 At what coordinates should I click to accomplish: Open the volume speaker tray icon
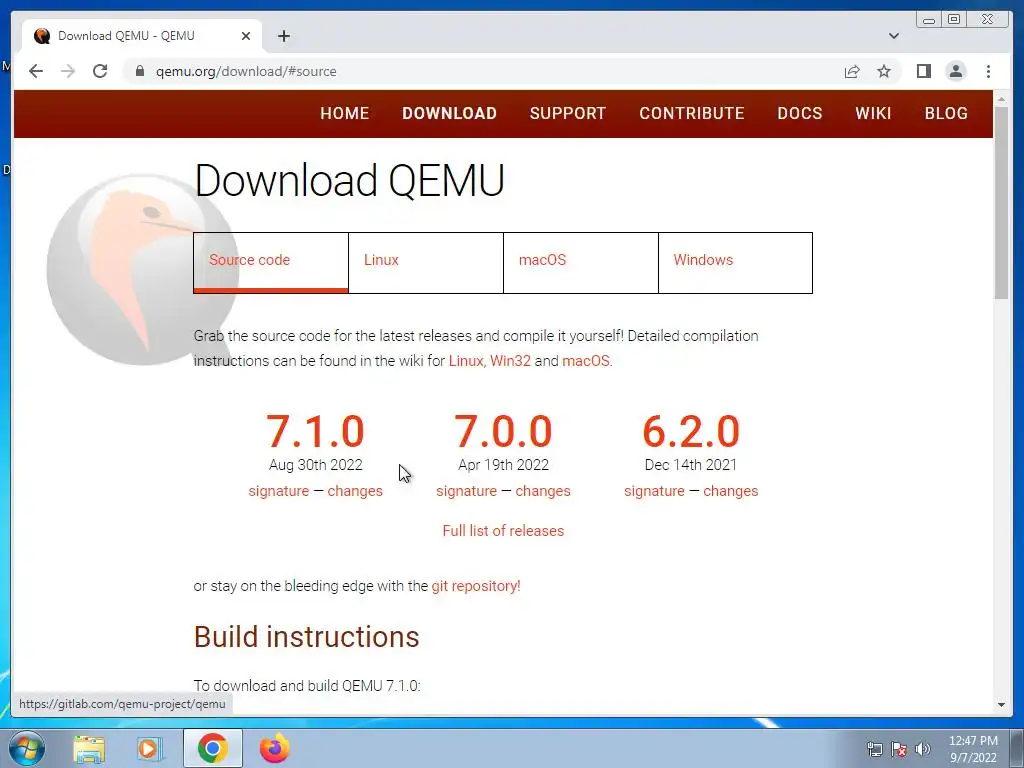pyautogui.click(x=922, y=749)
